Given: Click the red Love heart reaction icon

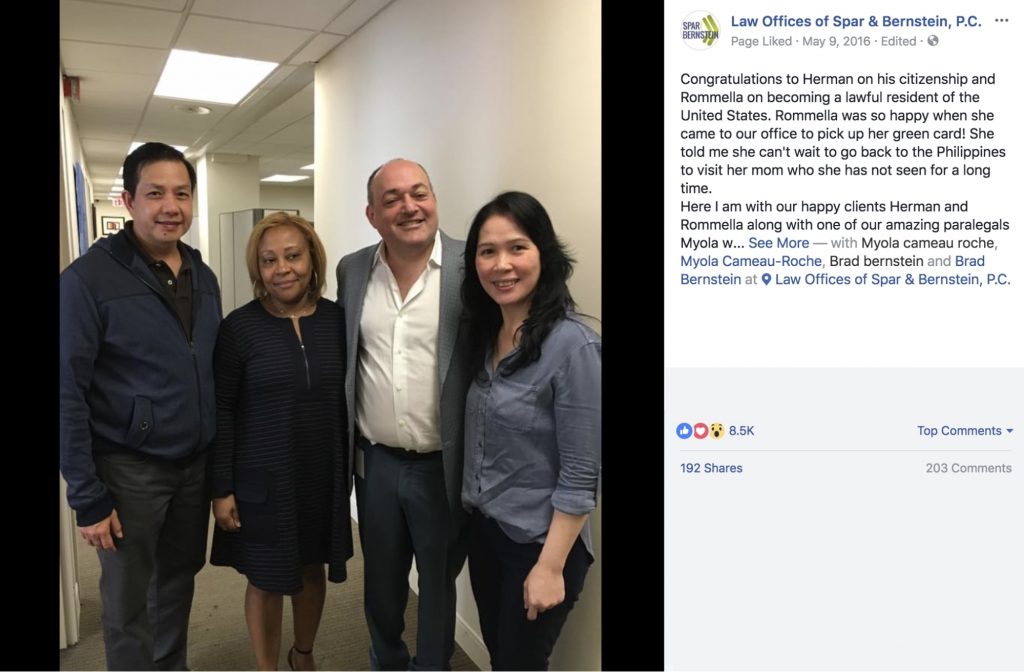Looking at the screenshot, I should (700, 430).
